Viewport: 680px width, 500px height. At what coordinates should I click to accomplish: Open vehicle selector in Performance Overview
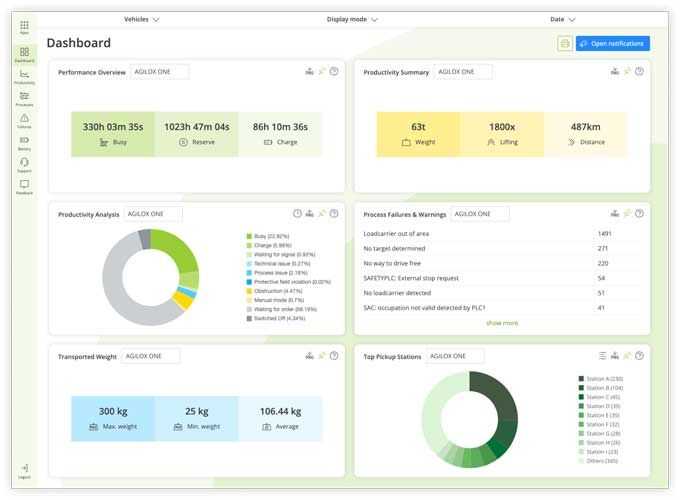160,72
